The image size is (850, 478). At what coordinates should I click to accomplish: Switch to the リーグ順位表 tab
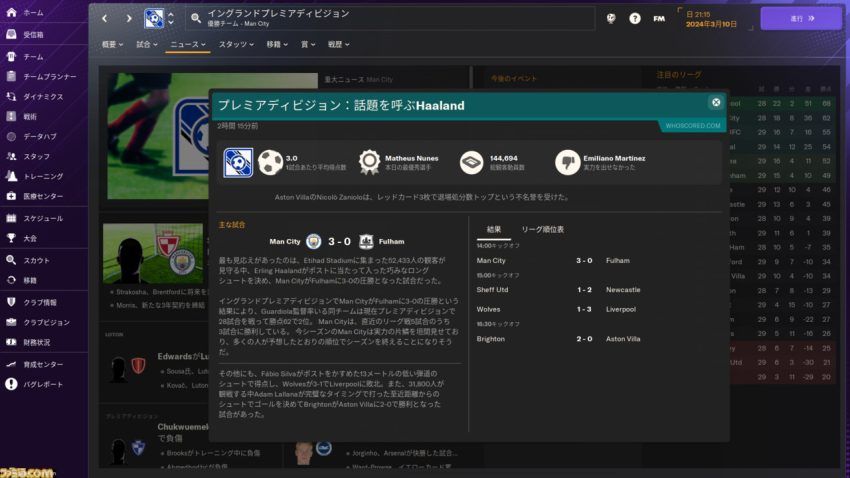click(x=543, y=230)
